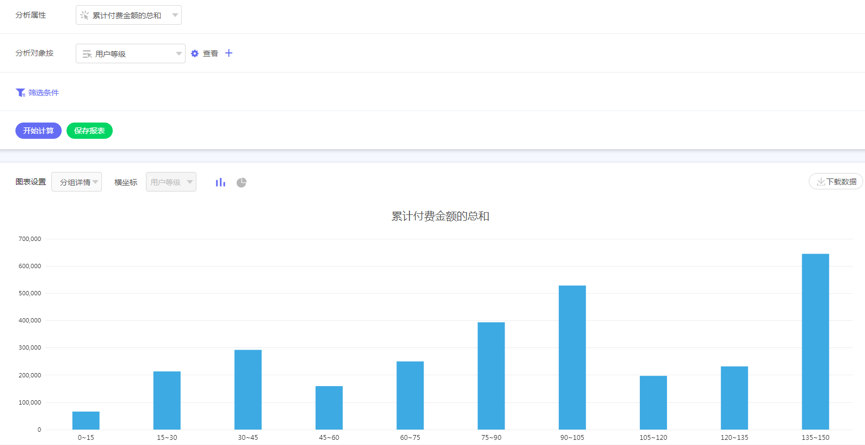
Task: Click the 横坐标 label
Action: (125, 182)
